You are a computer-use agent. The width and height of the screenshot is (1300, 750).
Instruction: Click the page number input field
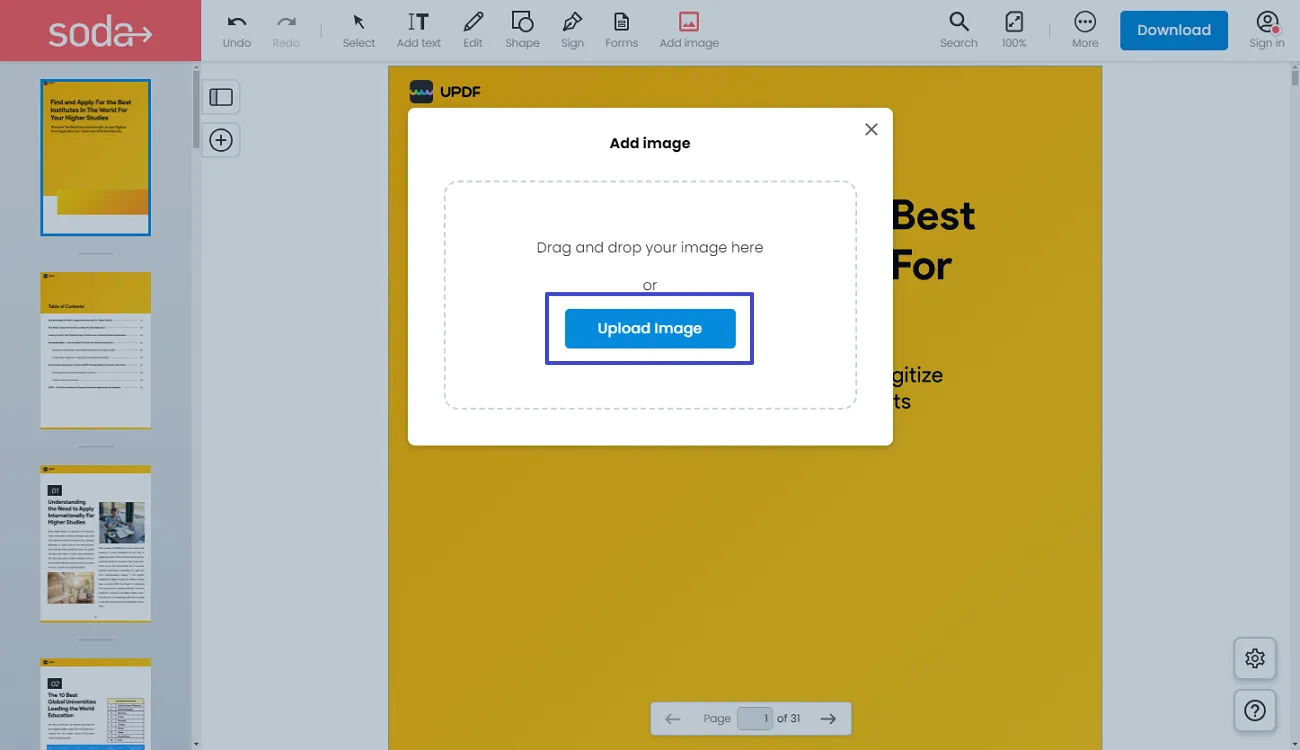click(755, 718)
